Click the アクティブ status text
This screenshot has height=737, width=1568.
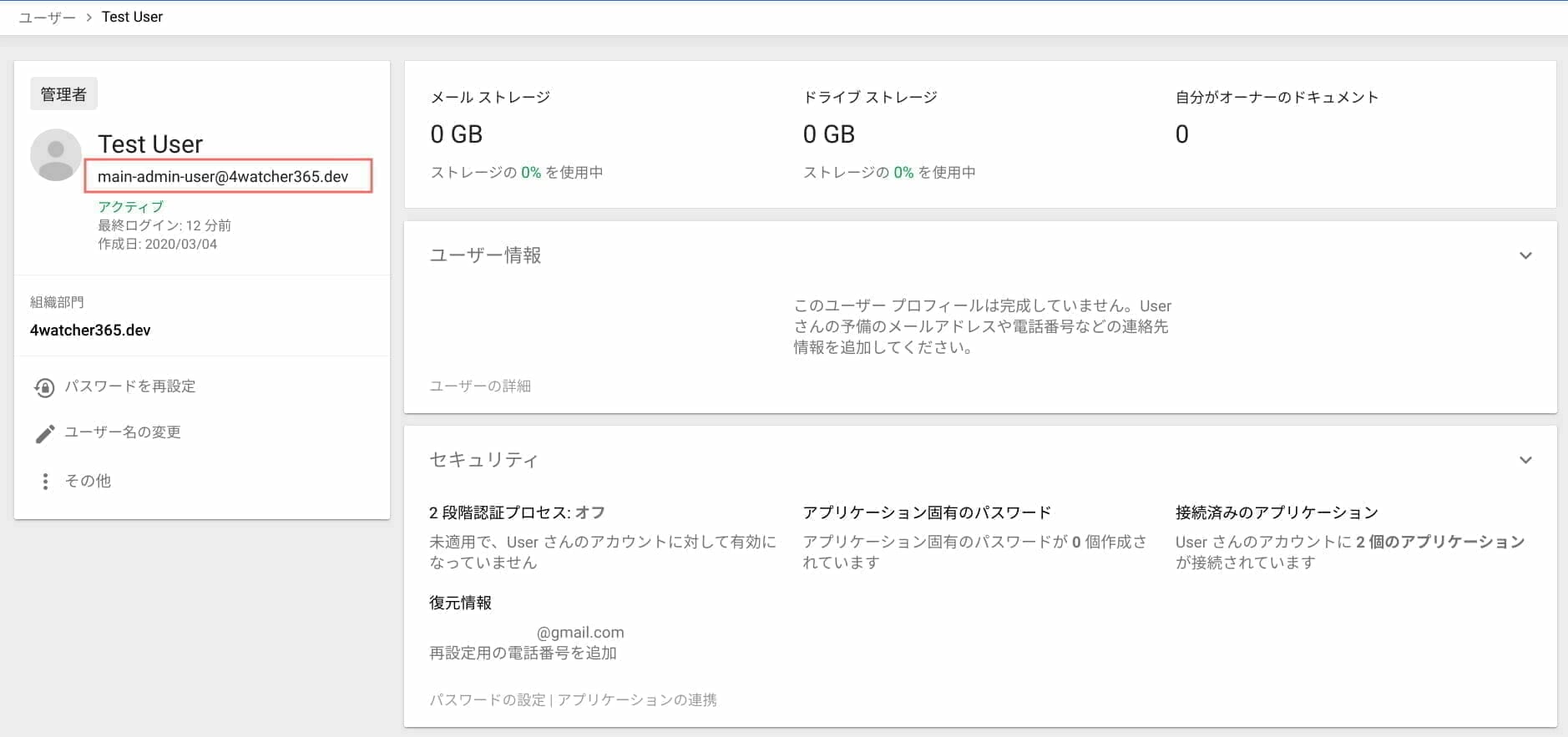131,206
